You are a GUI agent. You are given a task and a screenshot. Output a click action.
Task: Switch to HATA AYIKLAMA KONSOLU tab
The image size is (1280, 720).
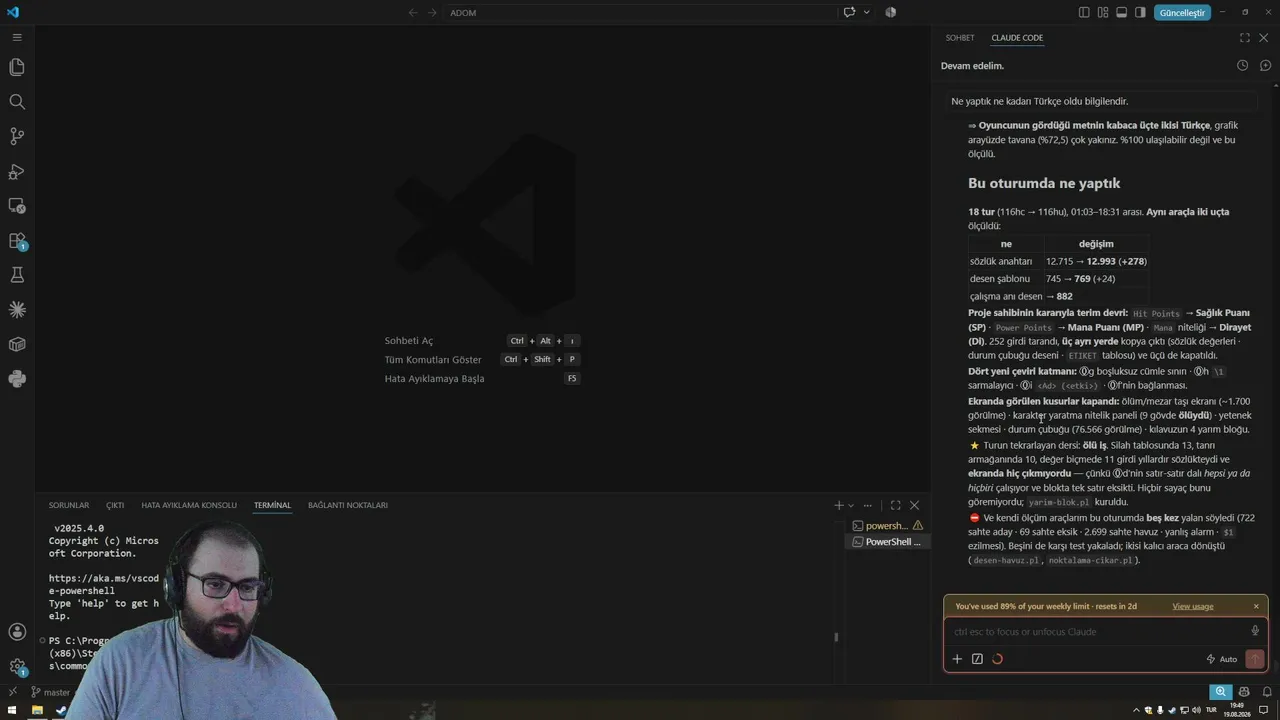click(189, 506)
